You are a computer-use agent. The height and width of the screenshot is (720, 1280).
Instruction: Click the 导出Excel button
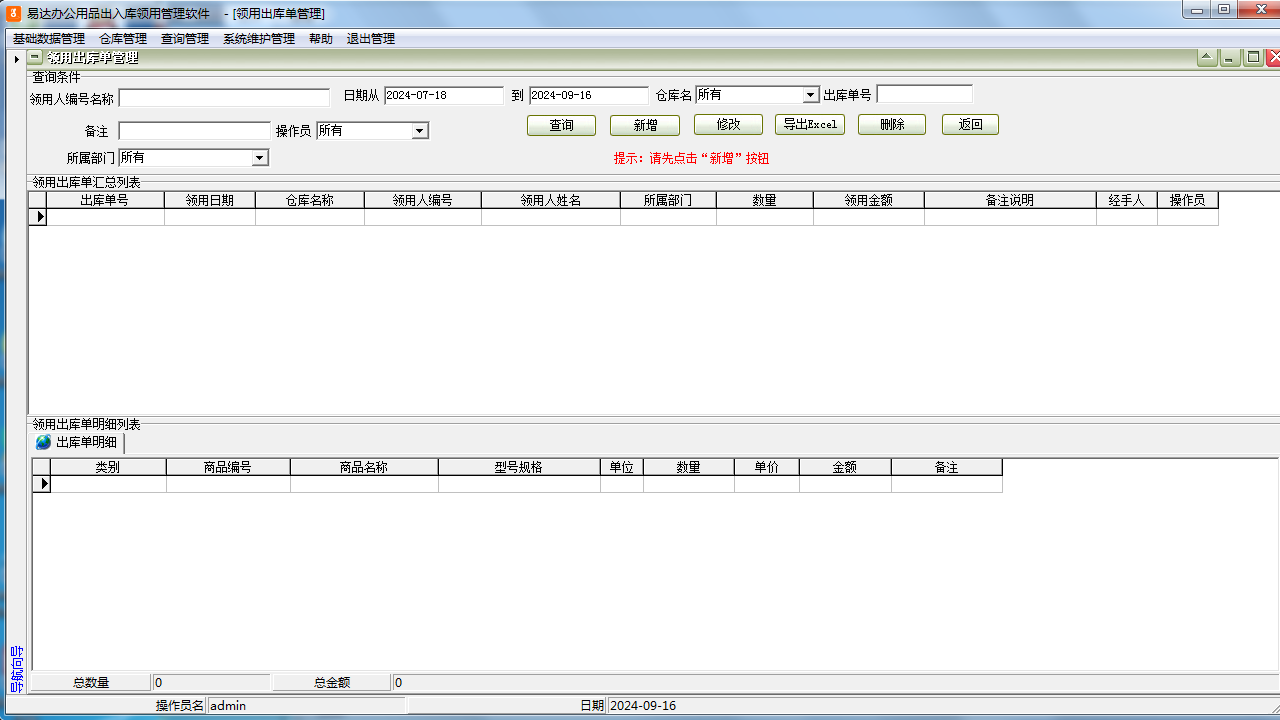click(x=810, y=125)
